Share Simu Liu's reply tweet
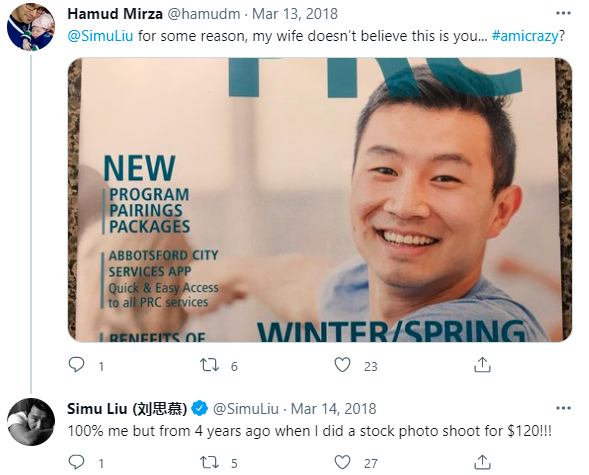589x475 pixels. tap(482, 462)
